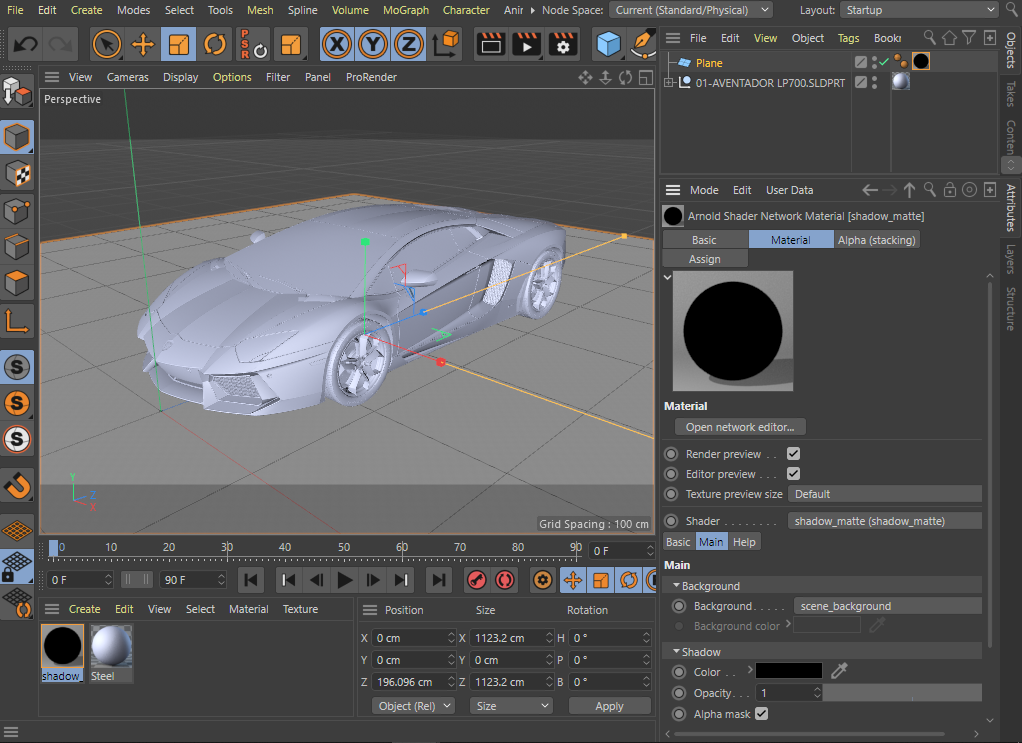Open the MoGraph menu

click(405, 10)
